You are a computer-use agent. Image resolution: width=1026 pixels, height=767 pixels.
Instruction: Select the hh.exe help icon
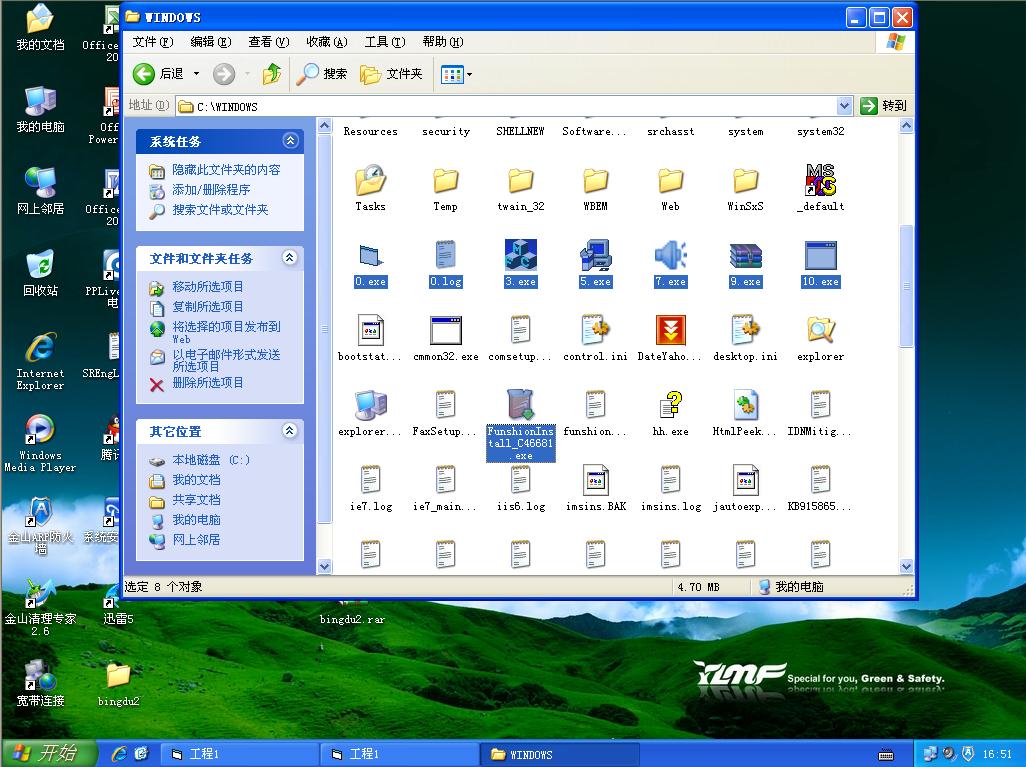(x=670, y=406)
